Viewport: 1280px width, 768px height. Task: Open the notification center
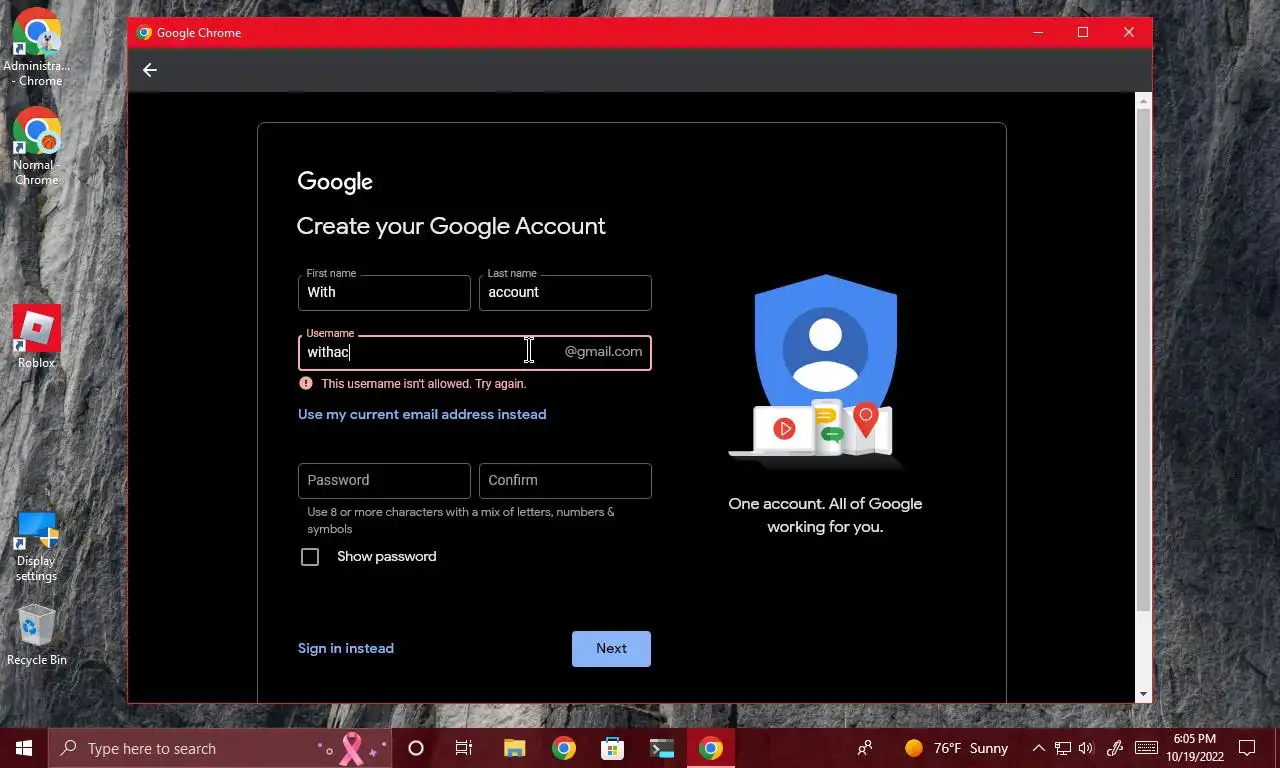1247,748
